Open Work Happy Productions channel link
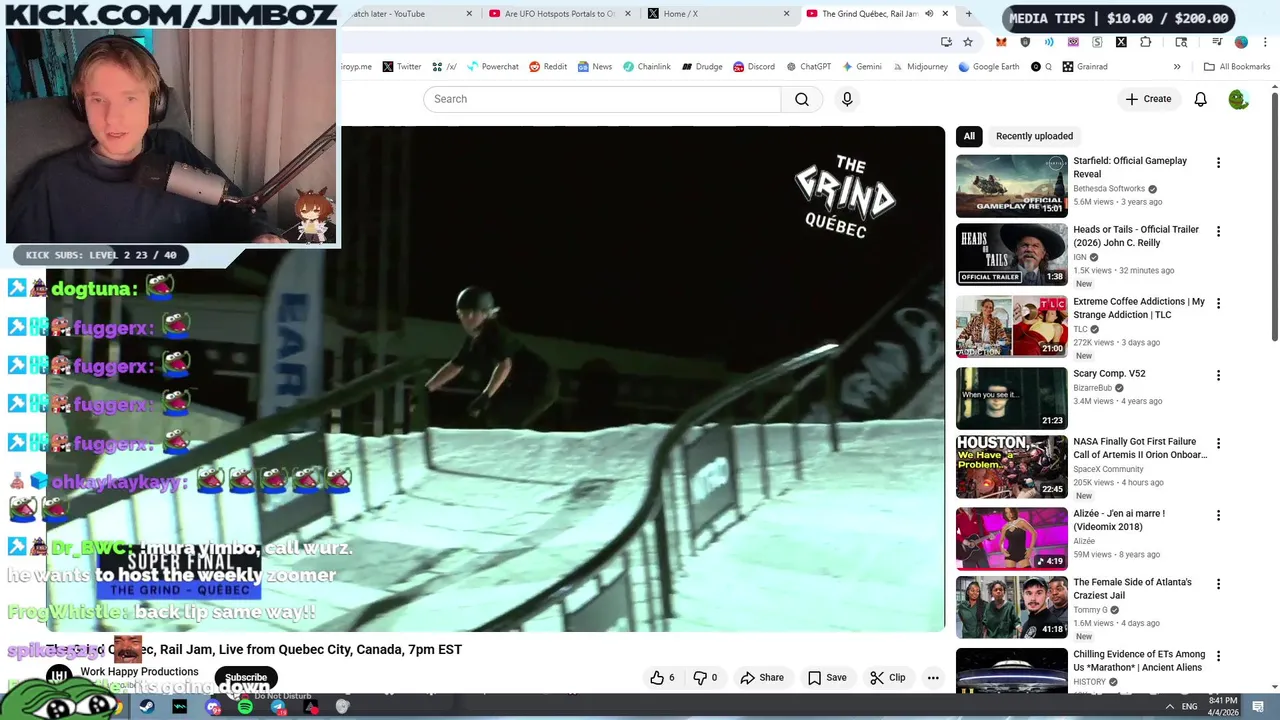Screen dimensions: 1280x720 click(x=139, y=672)
